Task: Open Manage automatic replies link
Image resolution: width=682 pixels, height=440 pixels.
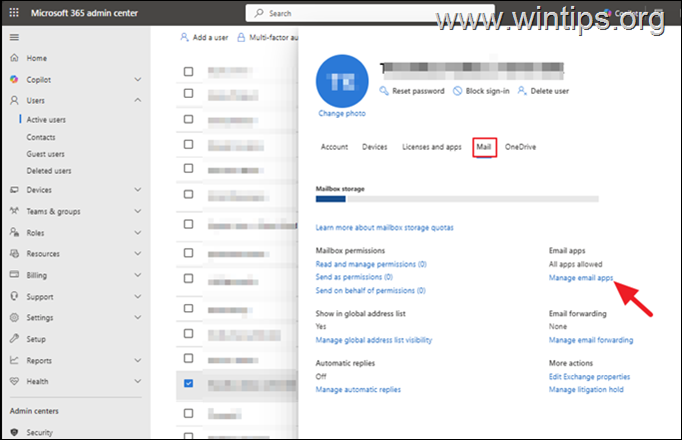Action: click(x=358, y=390)
